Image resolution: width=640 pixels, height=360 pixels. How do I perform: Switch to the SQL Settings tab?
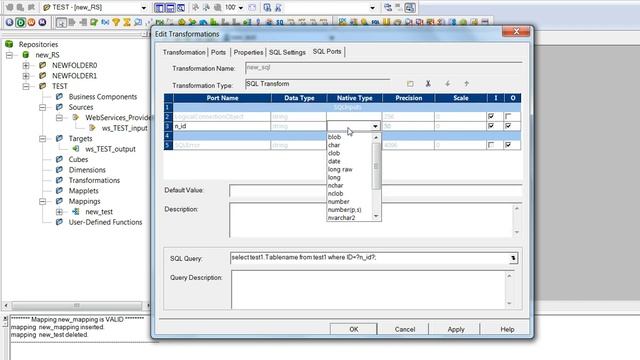point(287,52)
